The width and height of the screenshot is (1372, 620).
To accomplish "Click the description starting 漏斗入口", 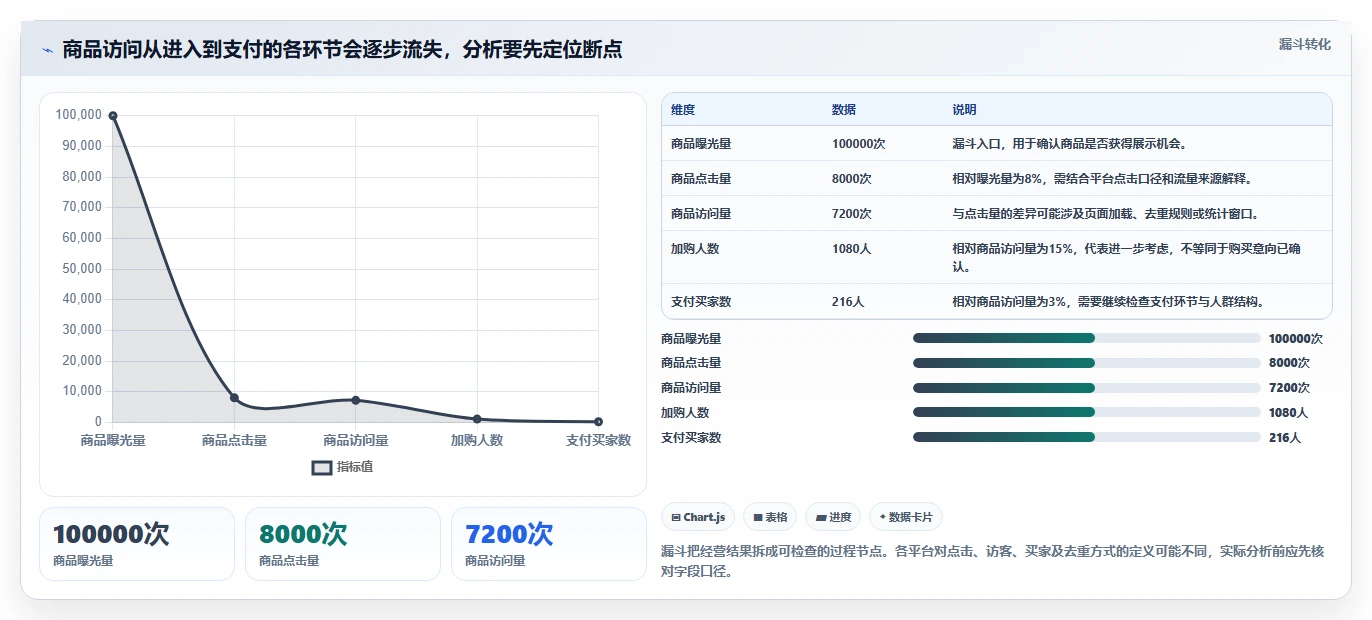I will [x=1069, y=144].
